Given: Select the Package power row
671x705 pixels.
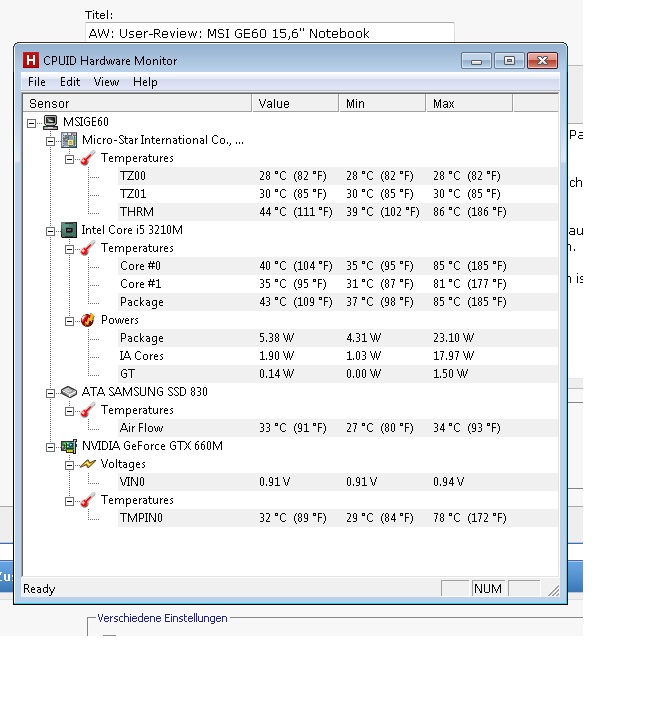Looking at the screenshot, I should (338, 338).
